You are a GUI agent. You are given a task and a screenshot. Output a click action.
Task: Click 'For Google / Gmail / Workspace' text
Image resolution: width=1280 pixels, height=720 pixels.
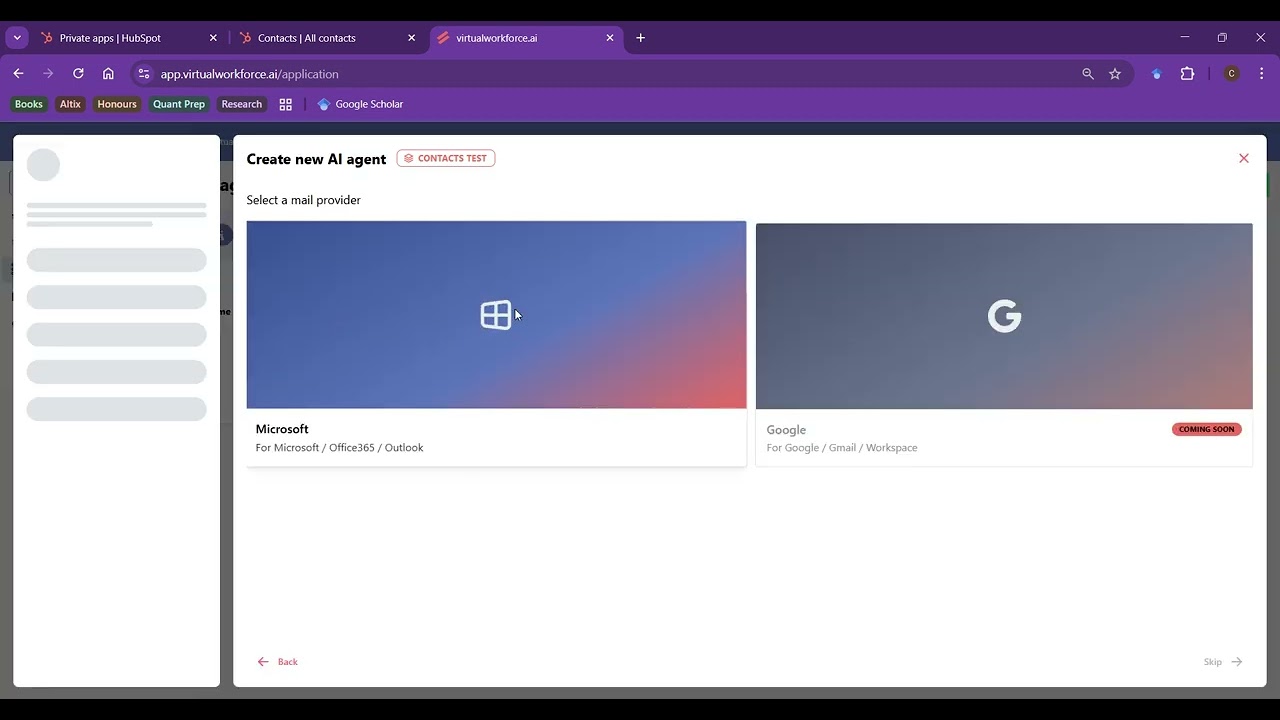click(842, 448)
